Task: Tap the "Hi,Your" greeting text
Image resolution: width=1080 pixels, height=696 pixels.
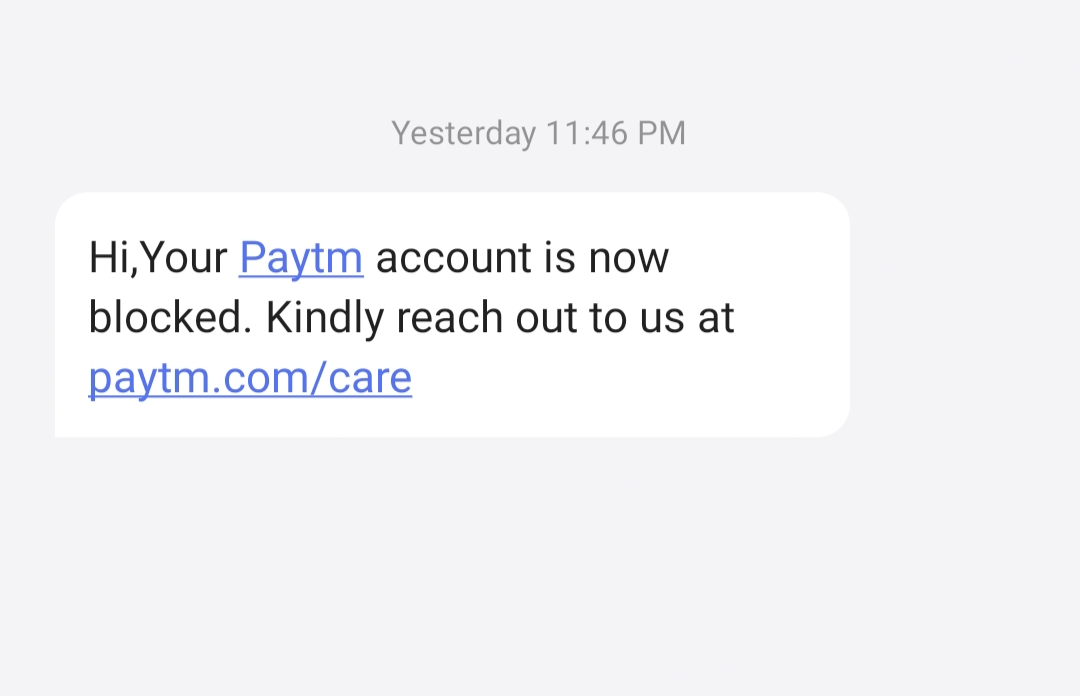Action: point(158,258)
